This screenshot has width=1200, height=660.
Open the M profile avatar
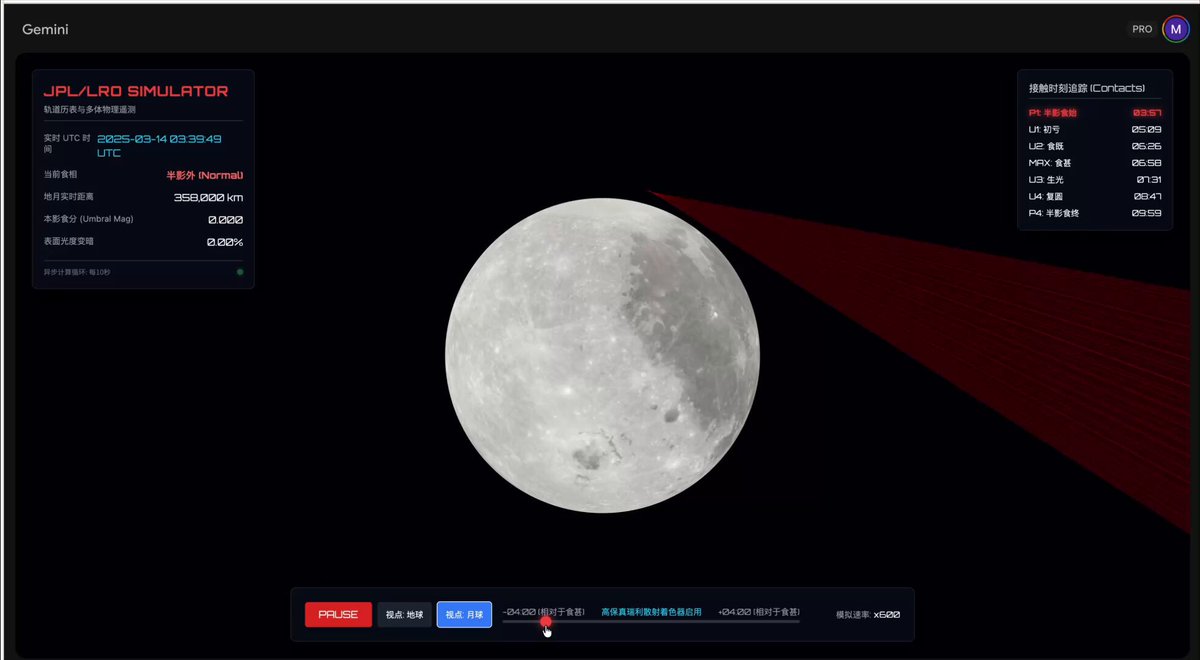click(1175, 29)
